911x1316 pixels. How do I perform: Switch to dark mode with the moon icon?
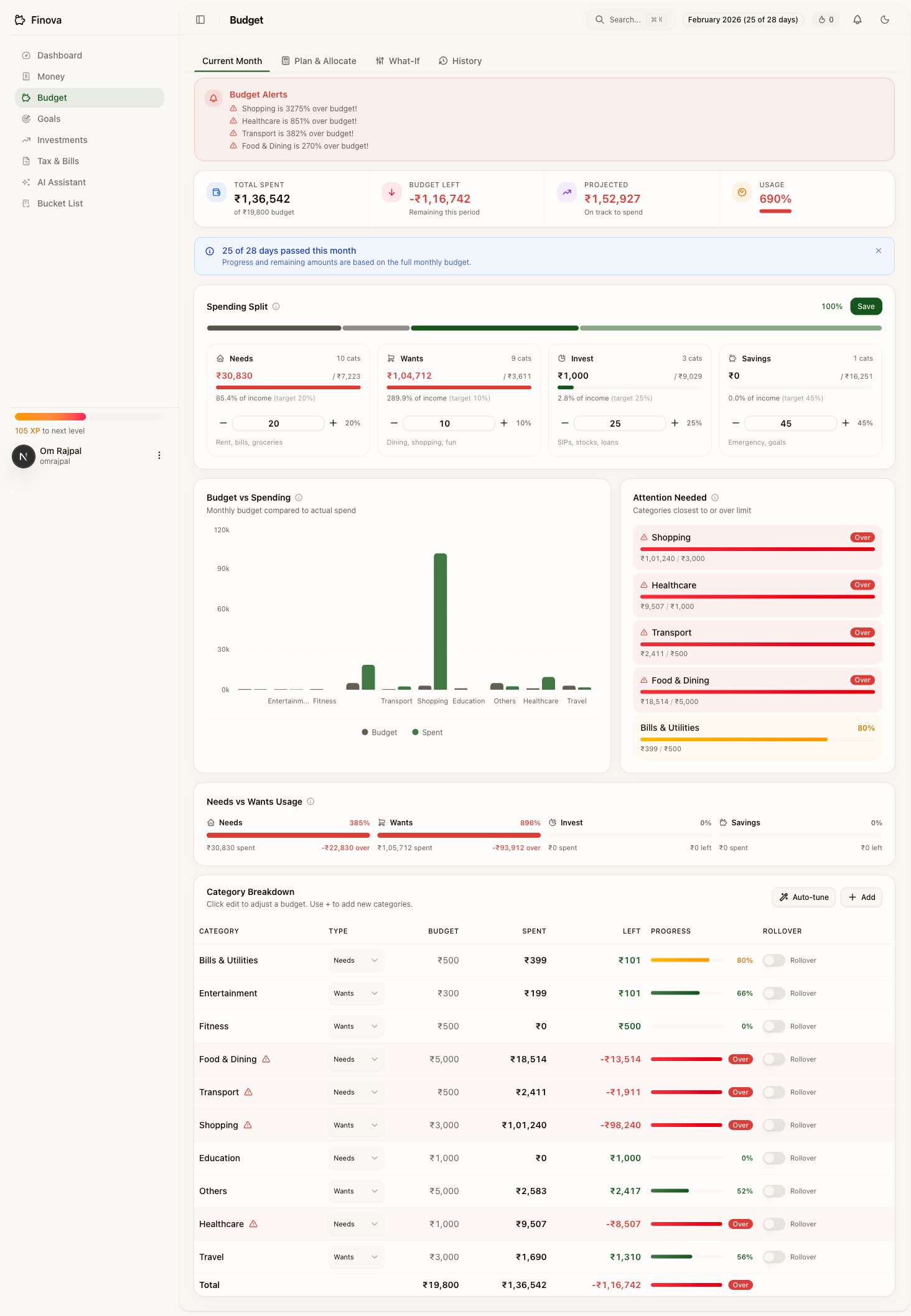coord(884,20)
